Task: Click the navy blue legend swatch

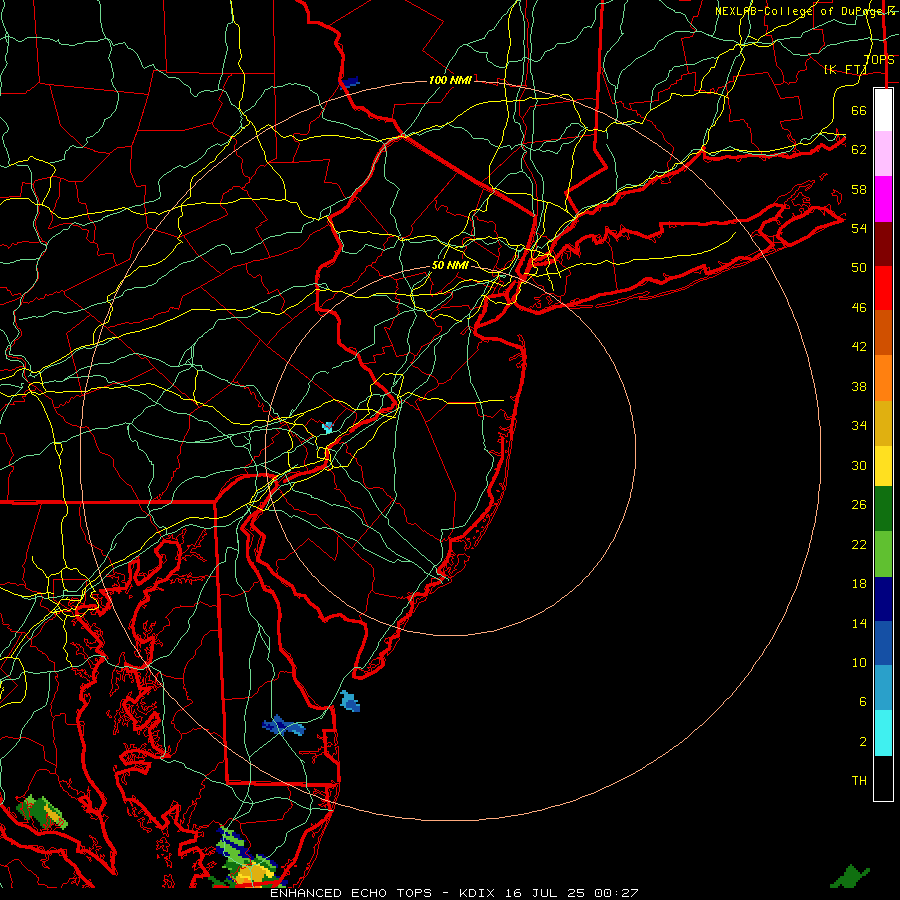Action: tap(883, 599)
